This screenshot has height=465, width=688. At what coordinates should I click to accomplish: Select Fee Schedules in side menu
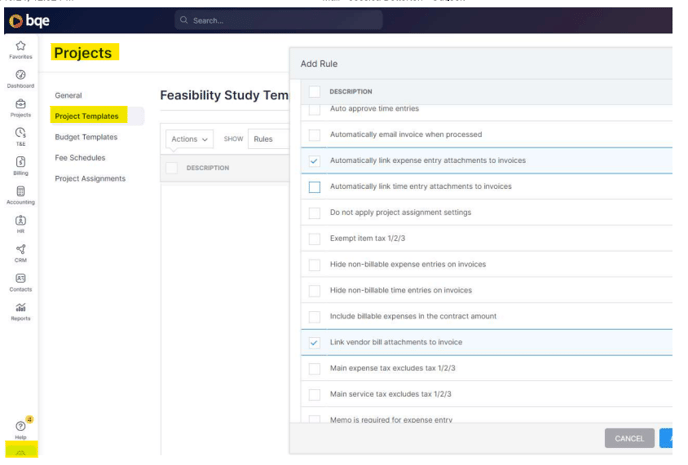pyautogui.click(x=80, y=157)
